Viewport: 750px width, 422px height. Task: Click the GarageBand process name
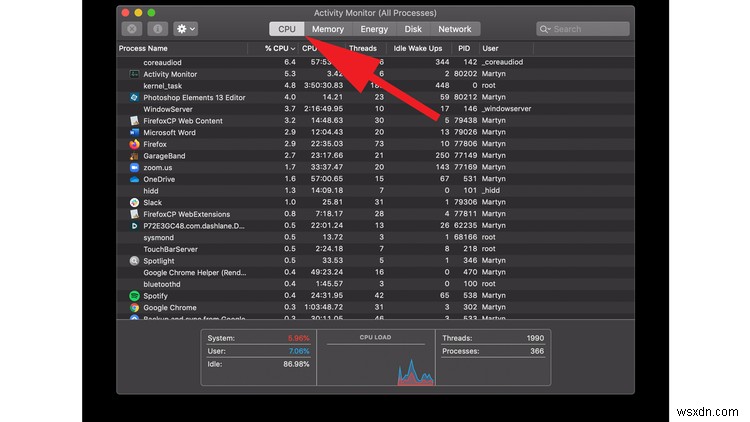coord(164,156)
